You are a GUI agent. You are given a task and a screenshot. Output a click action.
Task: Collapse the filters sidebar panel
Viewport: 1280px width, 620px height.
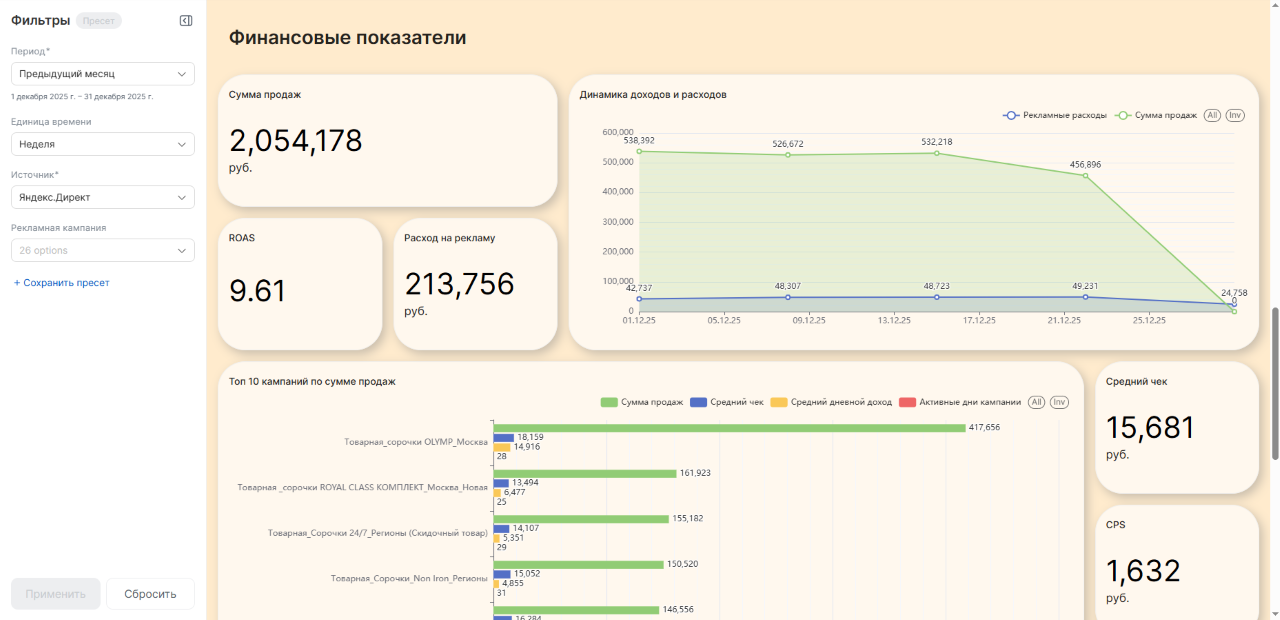click(186, 21)
